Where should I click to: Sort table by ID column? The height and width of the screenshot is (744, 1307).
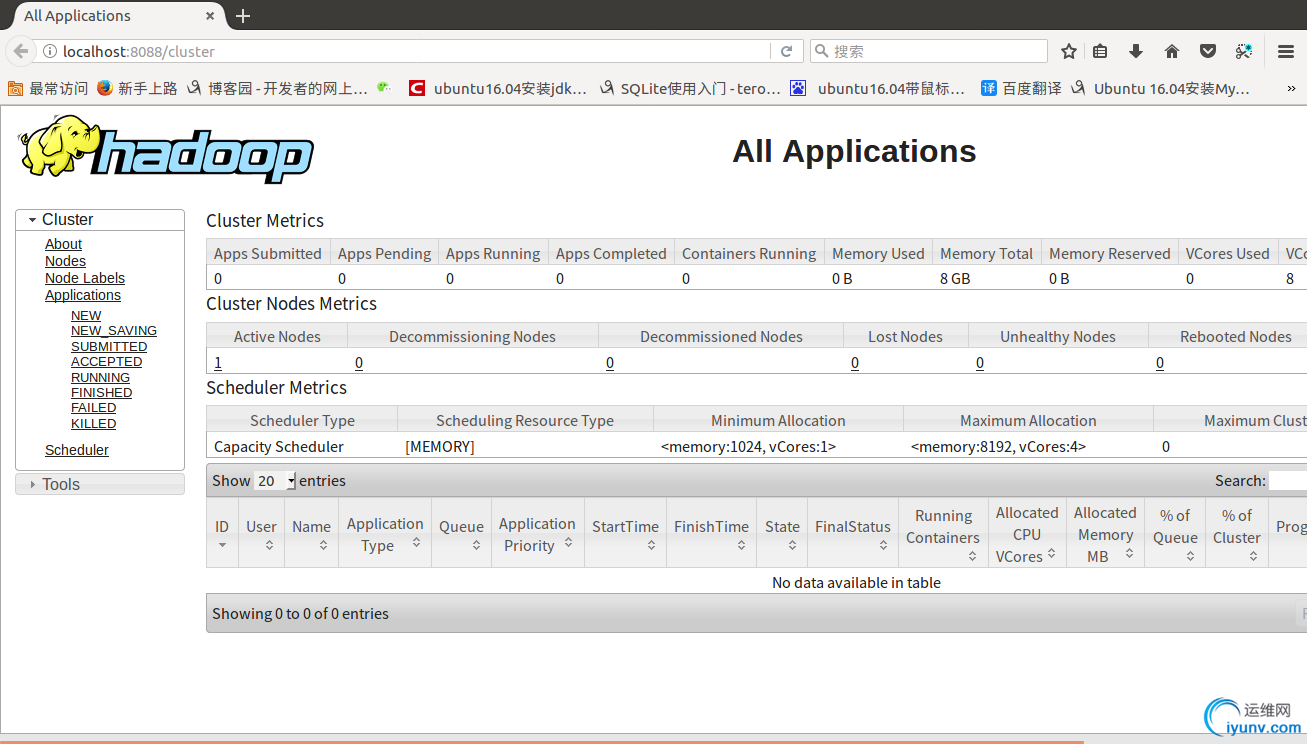(x=222, y=534)
